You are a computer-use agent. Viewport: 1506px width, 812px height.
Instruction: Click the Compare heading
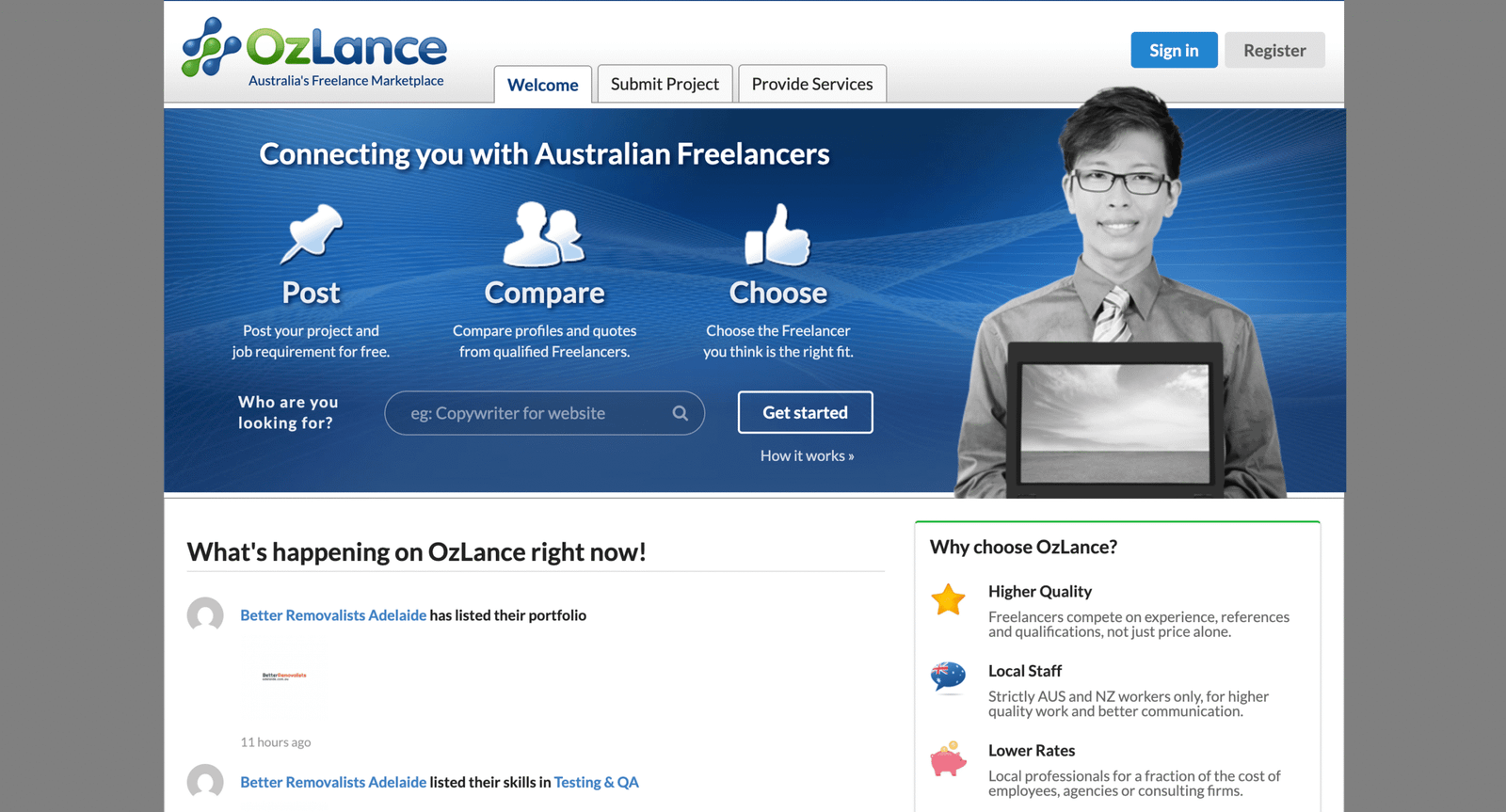544,294
